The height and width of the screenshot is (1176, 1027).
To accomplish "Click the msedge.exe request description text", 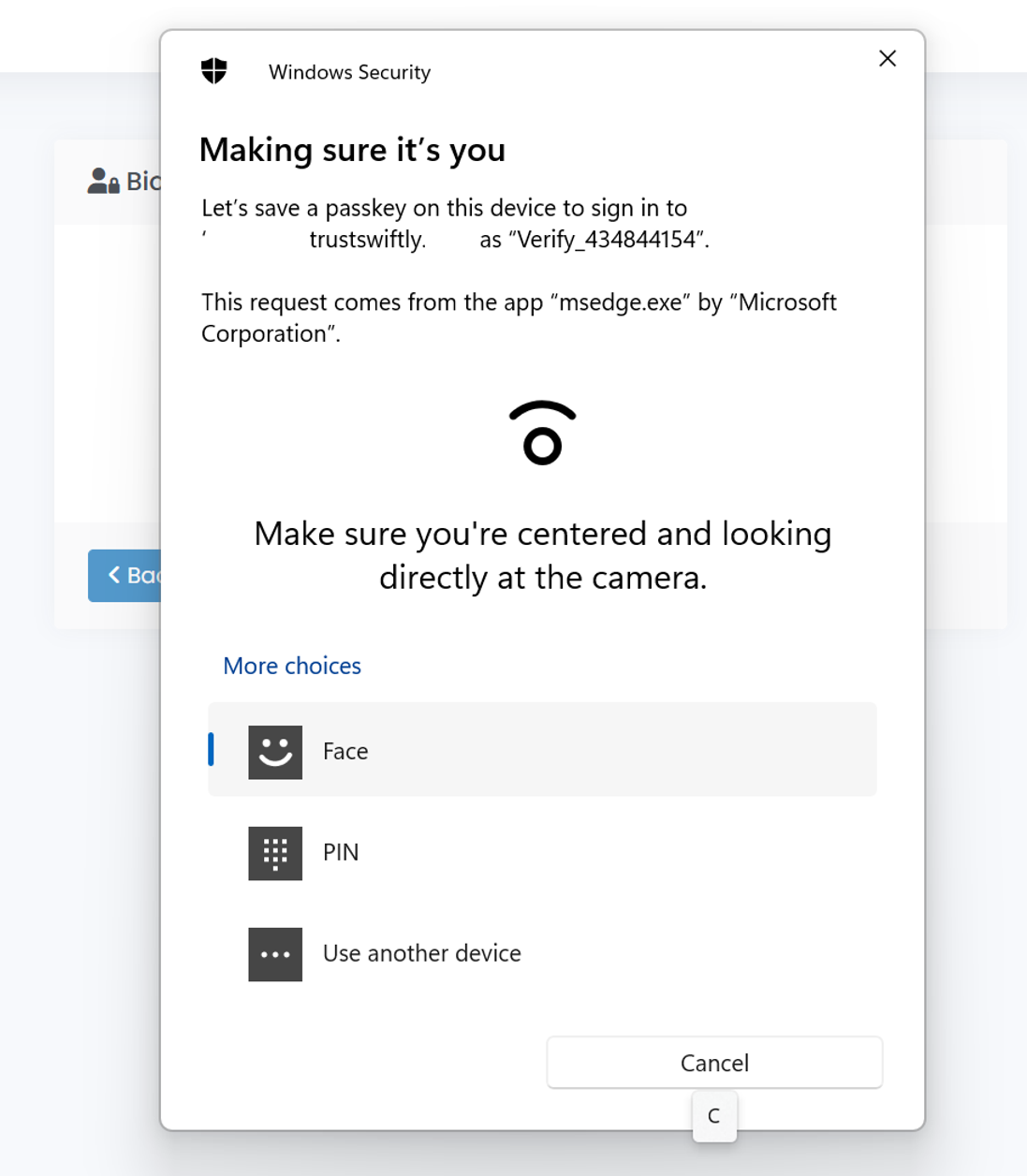I will click(x=518, y=317).
